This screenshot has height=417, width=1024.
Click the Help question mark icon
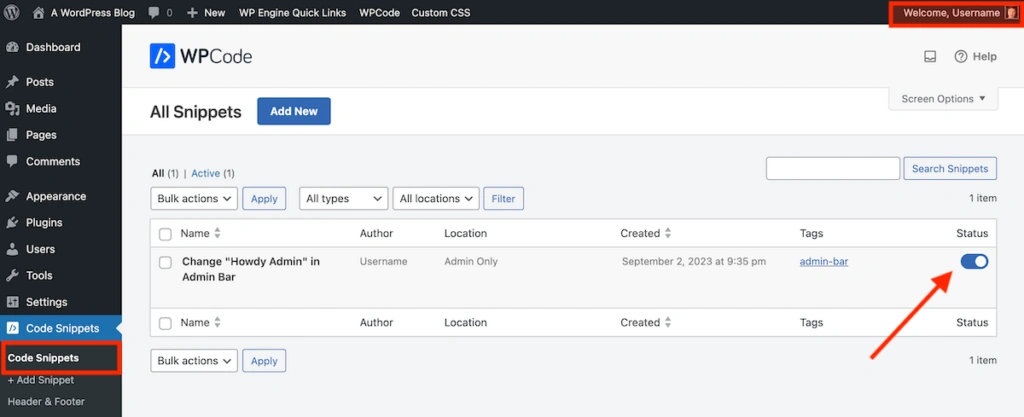click(x=961, y=57)
